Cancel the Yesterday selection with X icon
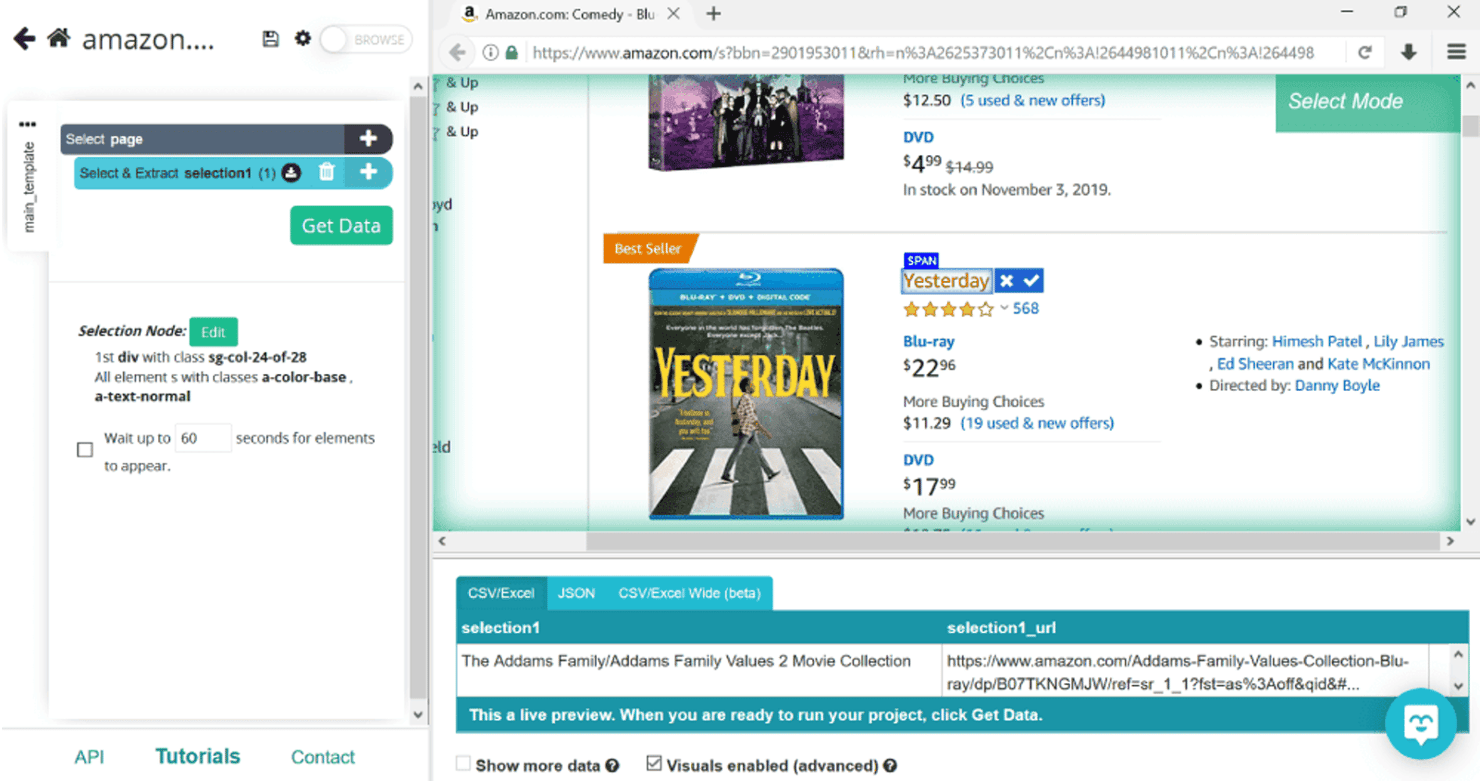Image resolution: width=1480 pixels, height=781 pixels. click(x=1007, y=281)
